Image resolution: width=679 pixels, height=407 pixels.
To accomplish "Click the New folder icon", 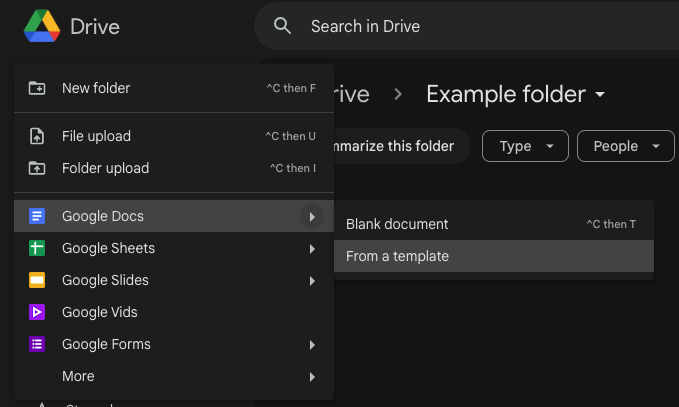I will click(37, 88).
